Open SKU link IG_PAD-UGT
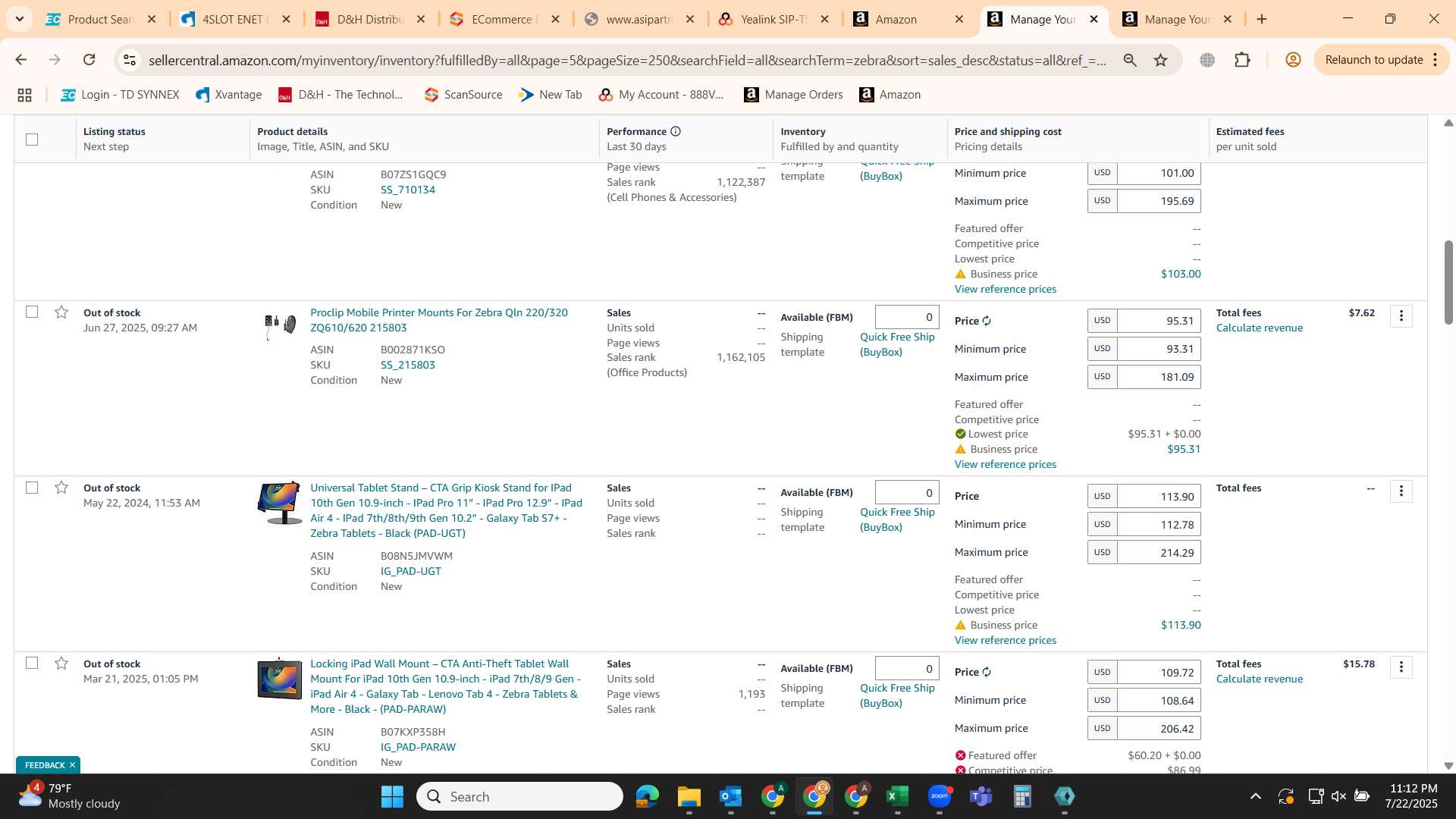The width and height of the screenshot is (1456, 819). coord(410,571)
